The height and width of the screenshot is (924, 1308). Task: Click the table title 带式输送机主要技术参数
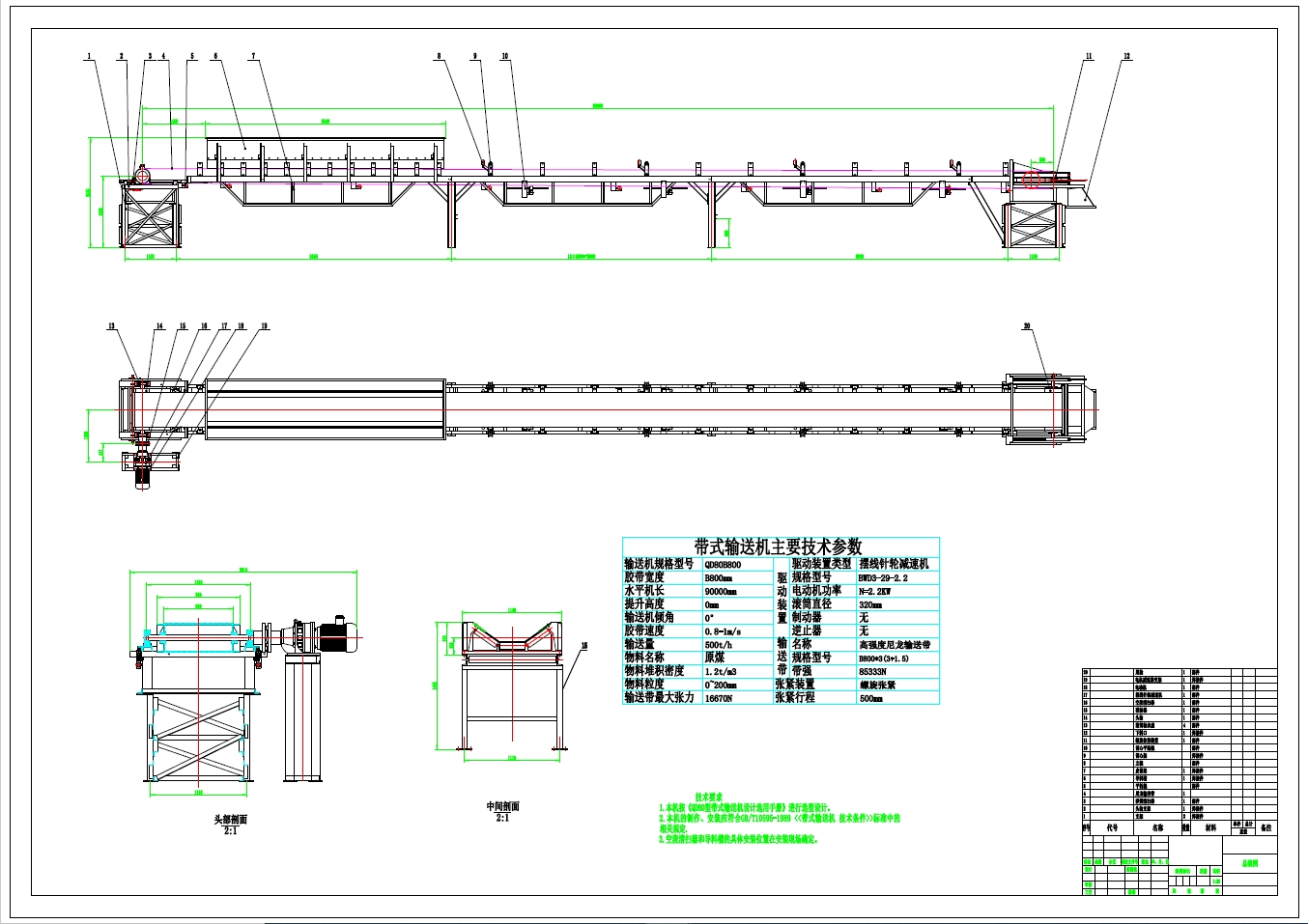pos(778,546)
